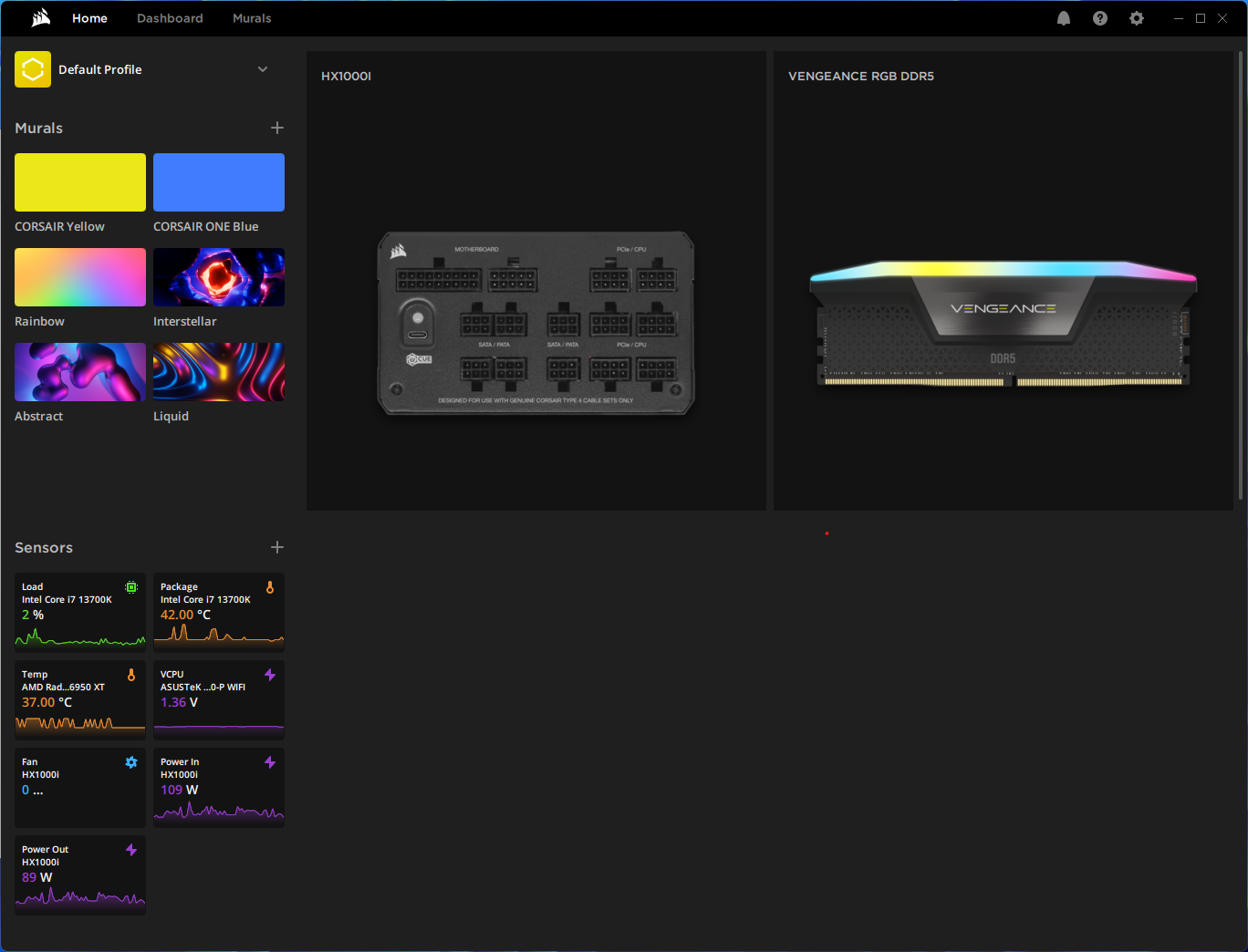Screen dimensions: 1248x952
Task: Click the Load sensor 2 % value
Action: coord(33,615)
